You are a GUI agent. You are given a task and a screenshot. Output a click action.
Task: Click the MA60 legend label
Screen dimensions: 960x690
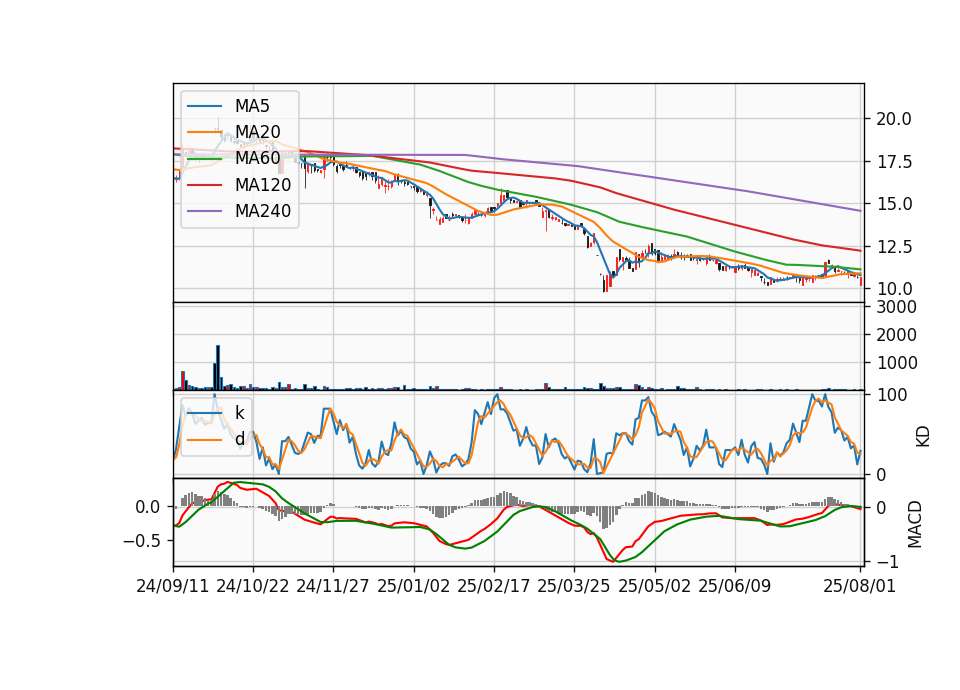(x=257, y=159)
